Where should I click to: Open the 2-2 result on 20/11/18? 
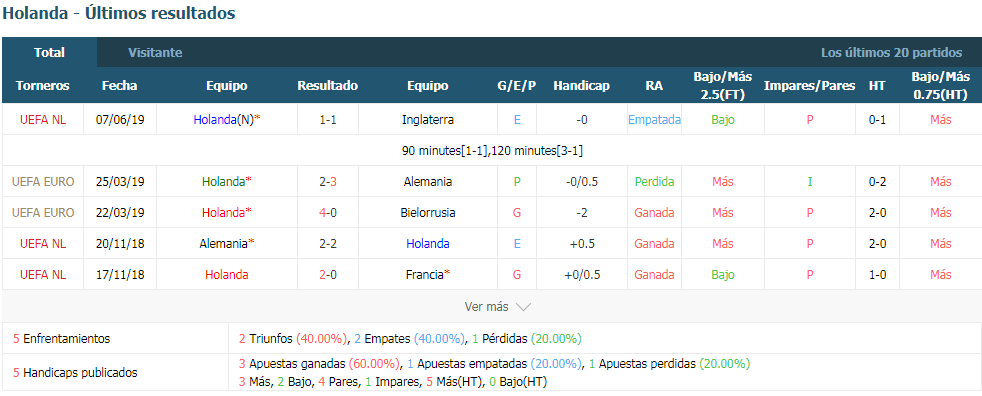(x=328, y=244)
